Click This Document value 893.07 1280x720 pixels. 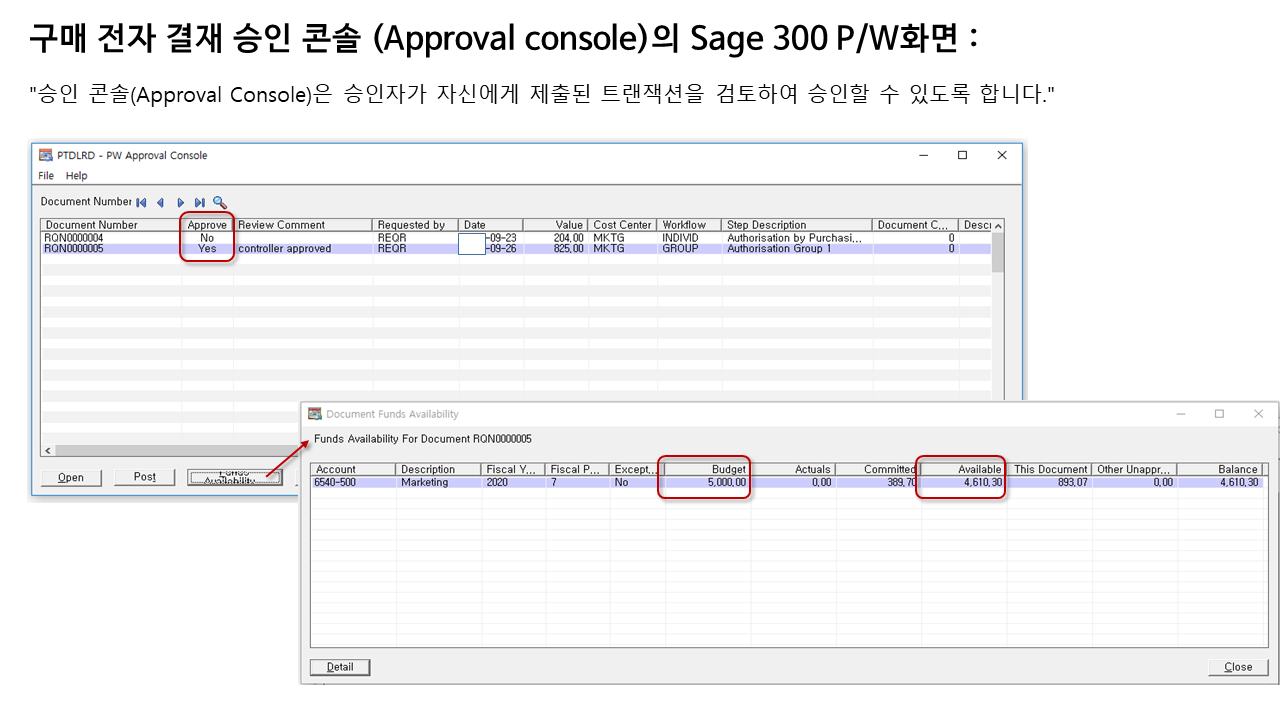(x=1049, y=482)
